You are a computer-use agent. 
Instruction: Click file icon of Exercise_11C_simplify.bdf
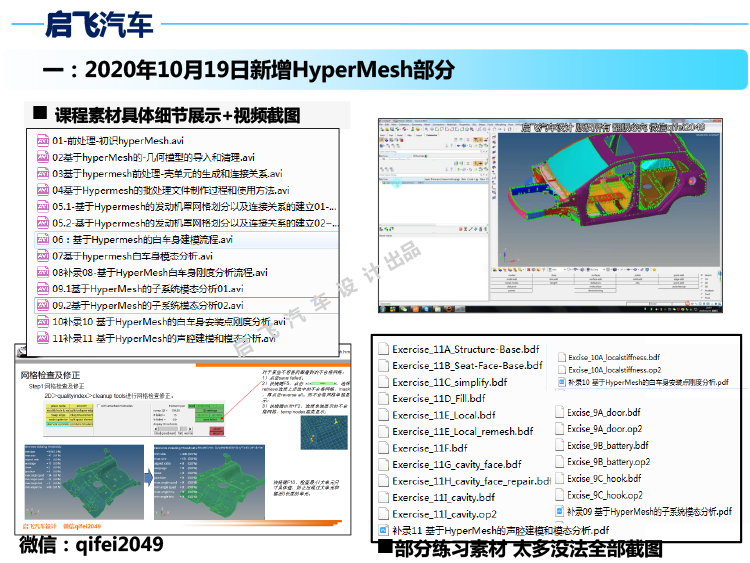point(383,382)
